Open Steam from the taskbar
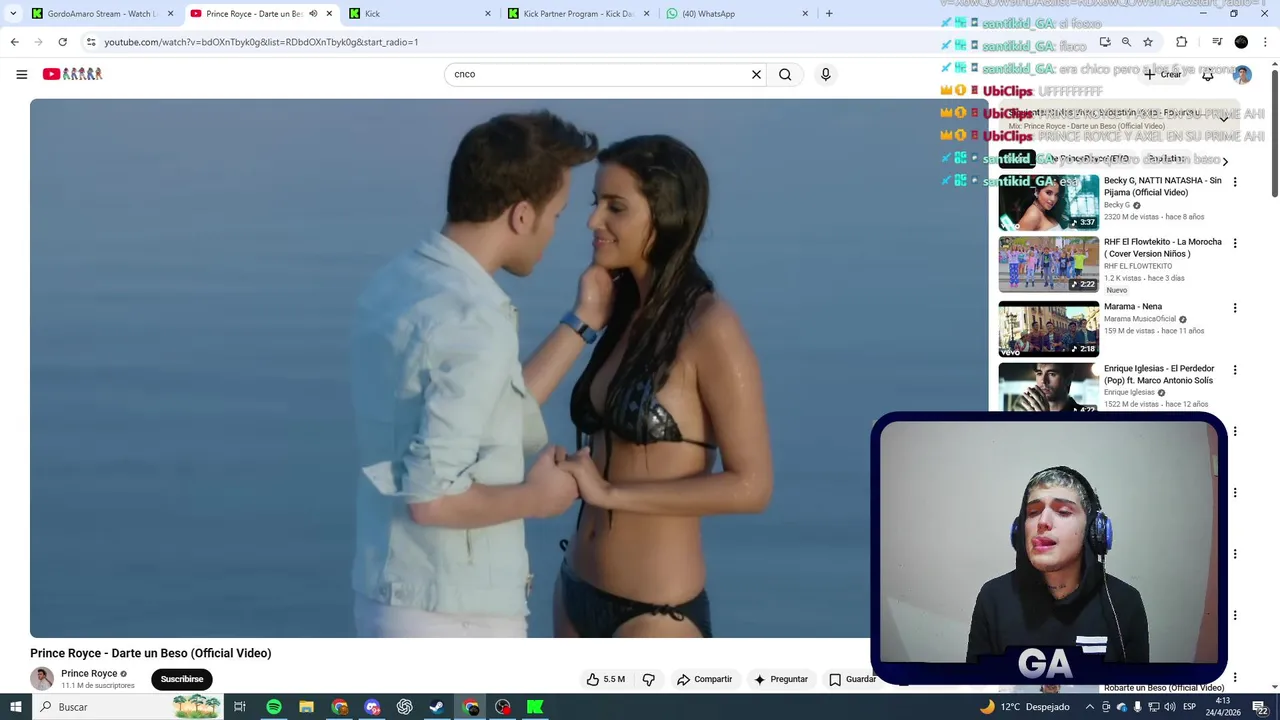This screenshot has width=1280, height=720. click(x=437, y=707)
